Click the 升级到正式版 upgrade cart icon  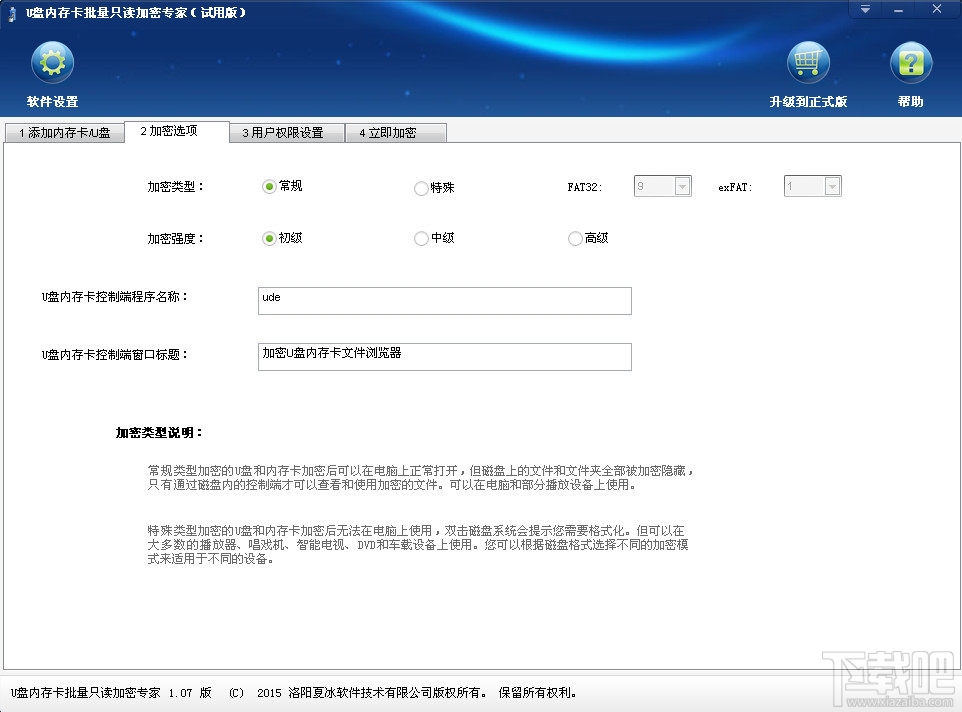click(x=810, y=62)
